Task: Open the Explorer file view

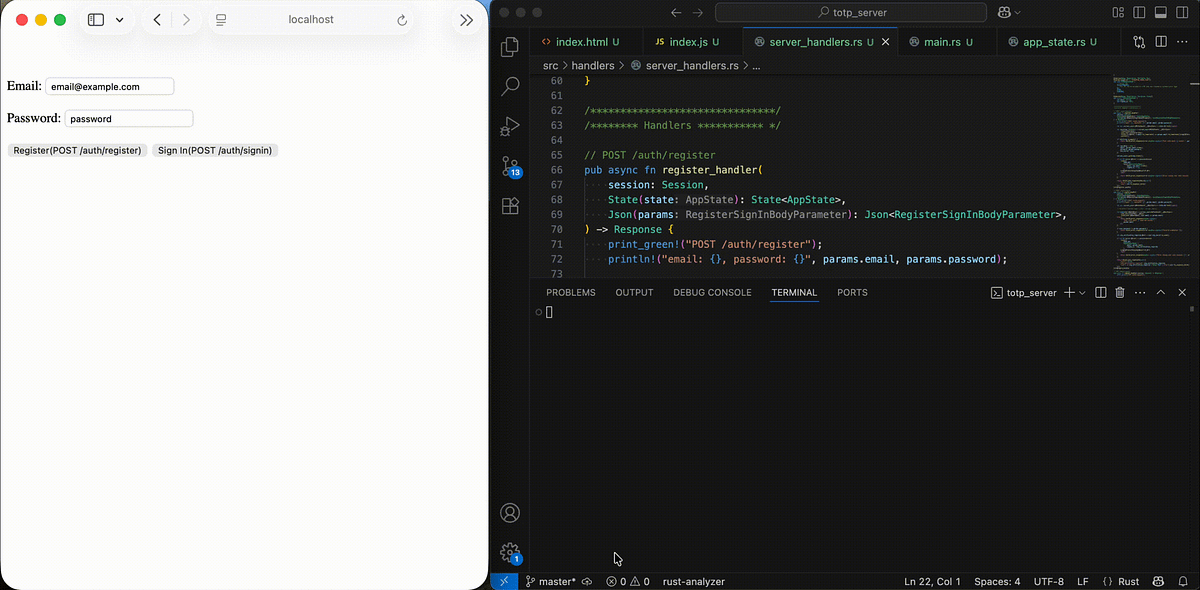Action: [x=510, y=46]
